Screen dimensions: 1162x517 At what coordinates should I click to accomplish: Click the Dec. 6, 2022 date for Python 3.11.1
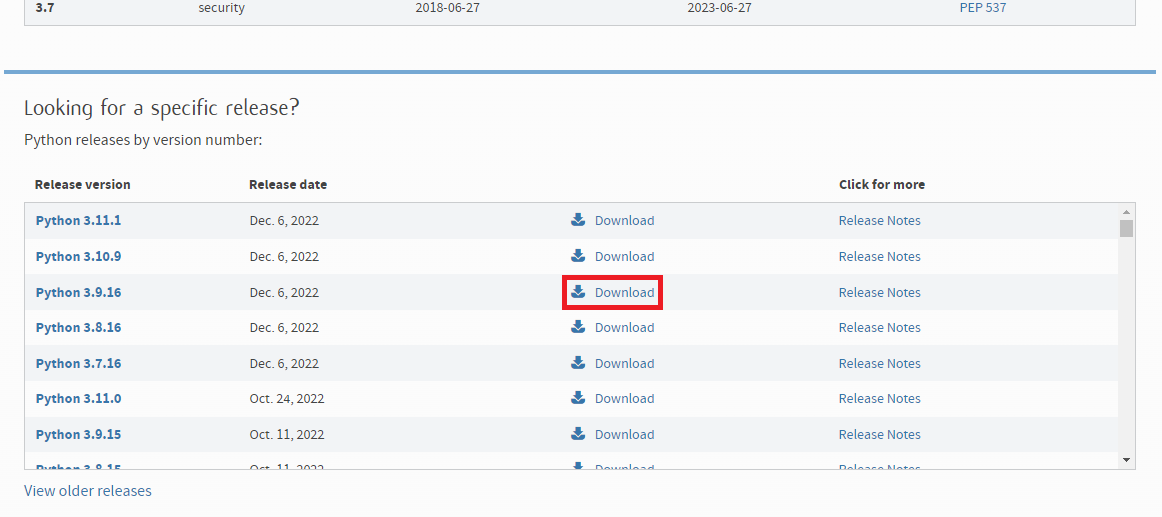(284, 221)
